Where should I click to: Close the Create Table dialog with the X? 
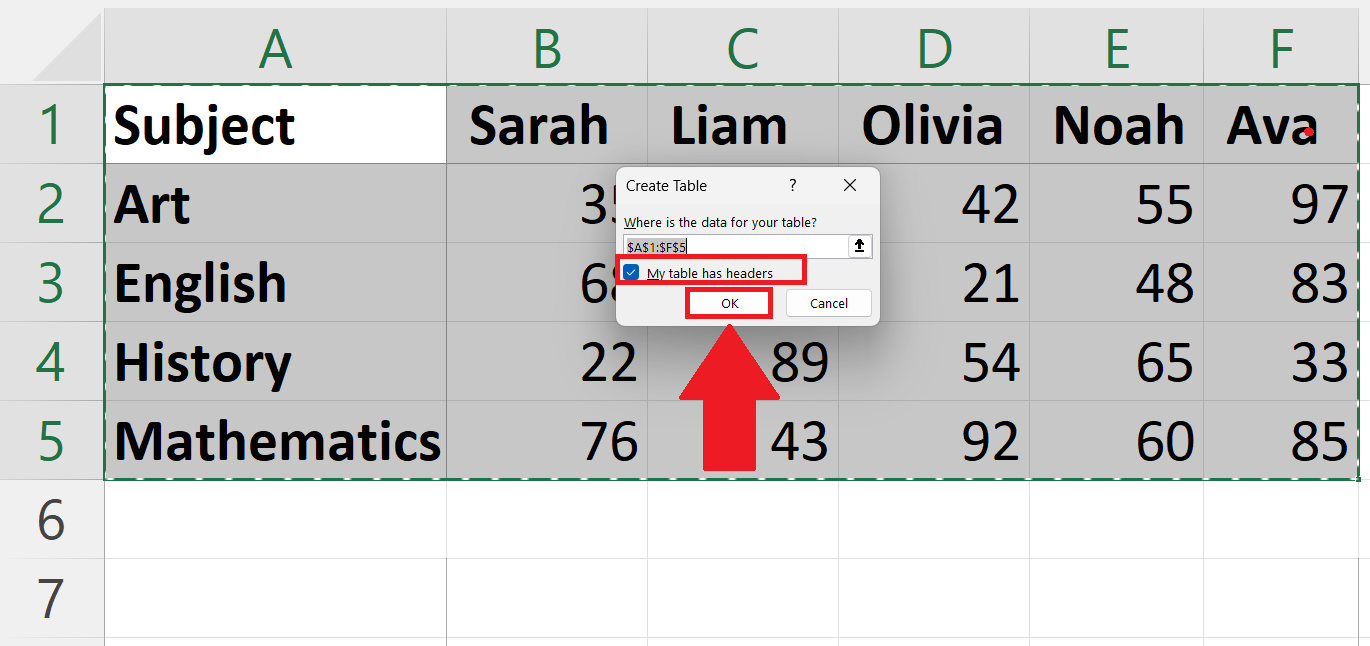point(849,185)
